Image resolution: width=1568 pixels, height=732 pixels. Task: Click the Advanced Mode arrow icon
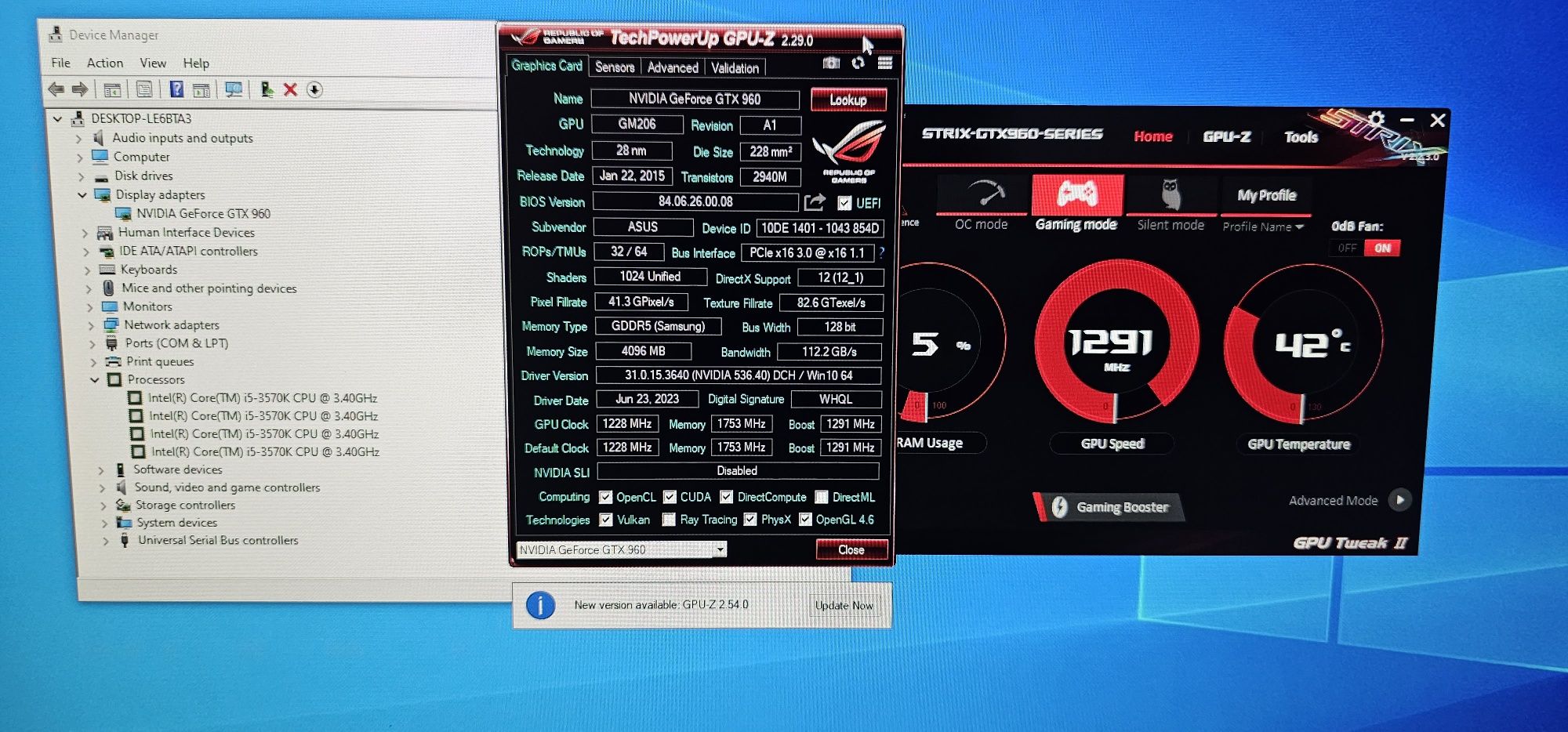[x=1400, y=499]
